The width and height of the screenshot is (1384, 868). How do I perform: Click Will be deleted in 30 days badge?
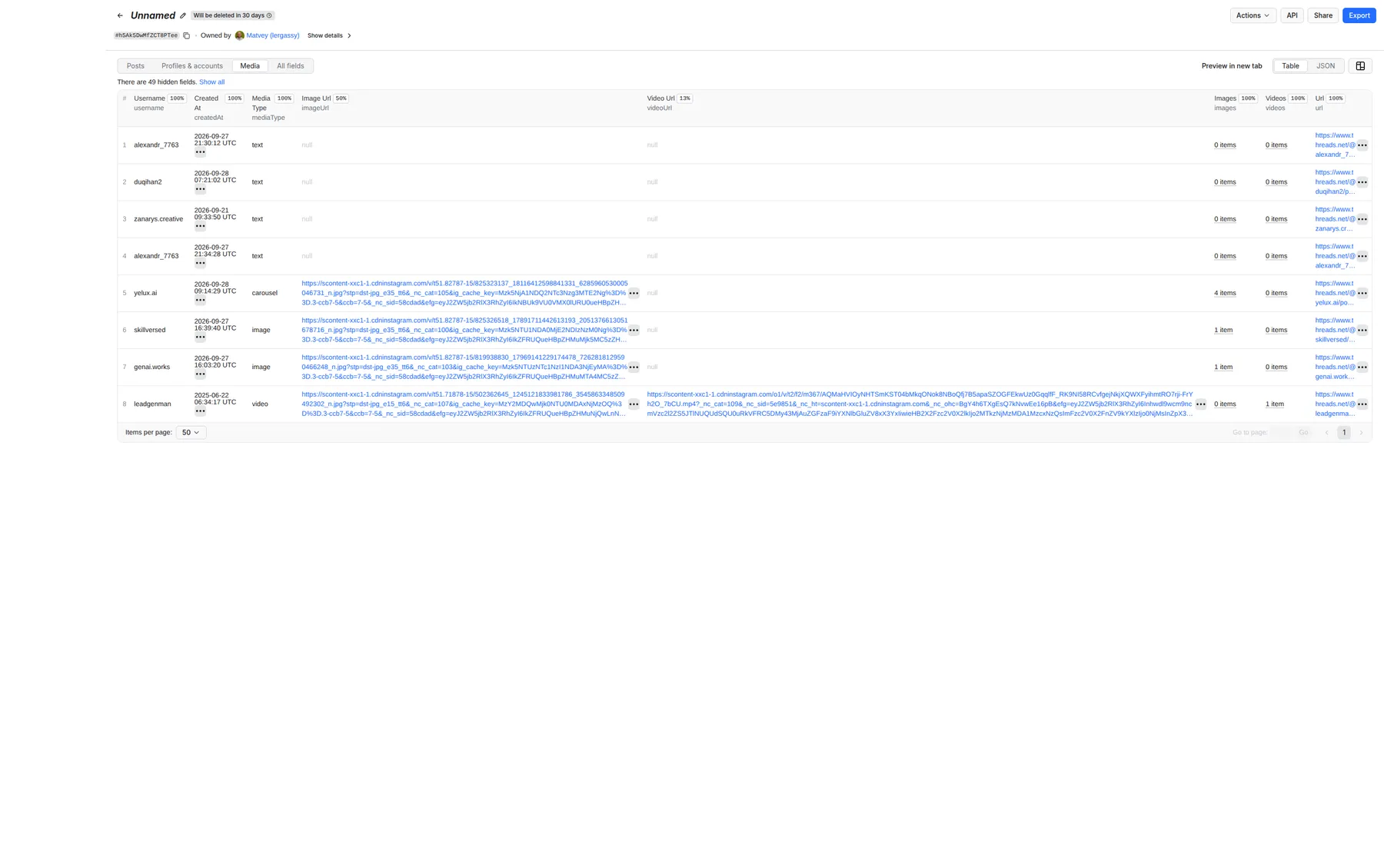point(232,15)
